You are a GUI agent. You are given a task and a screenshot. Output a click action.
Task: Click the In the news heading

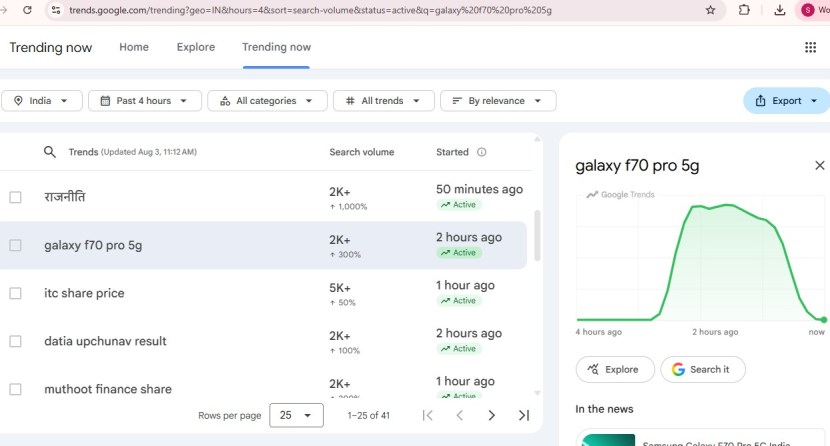604,409
